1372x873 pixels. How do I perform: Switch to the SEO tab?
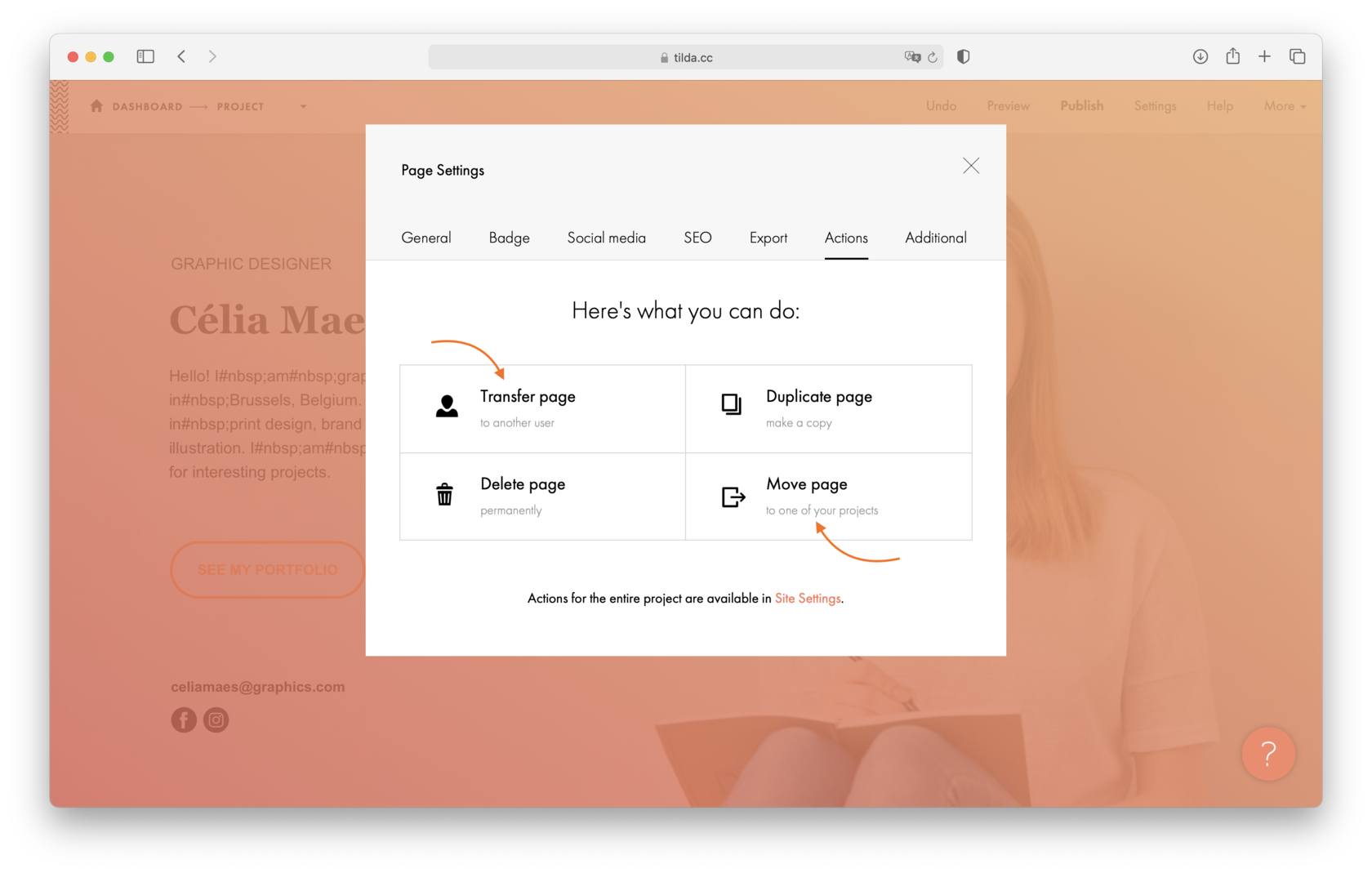click(x=697, y=238)
